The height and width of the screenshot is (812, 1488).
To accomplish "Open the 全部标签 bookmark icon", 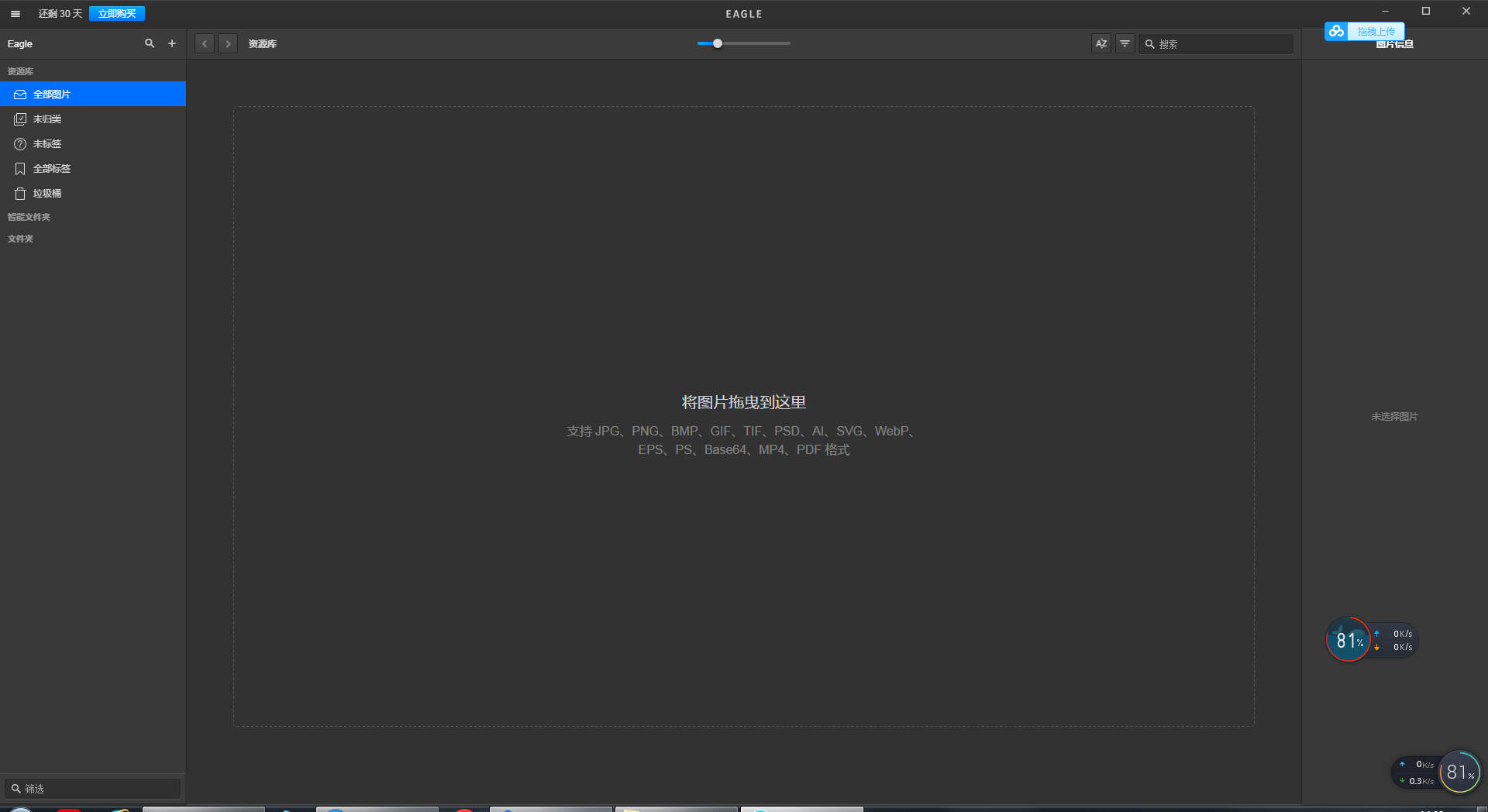I will coord(19,168).
